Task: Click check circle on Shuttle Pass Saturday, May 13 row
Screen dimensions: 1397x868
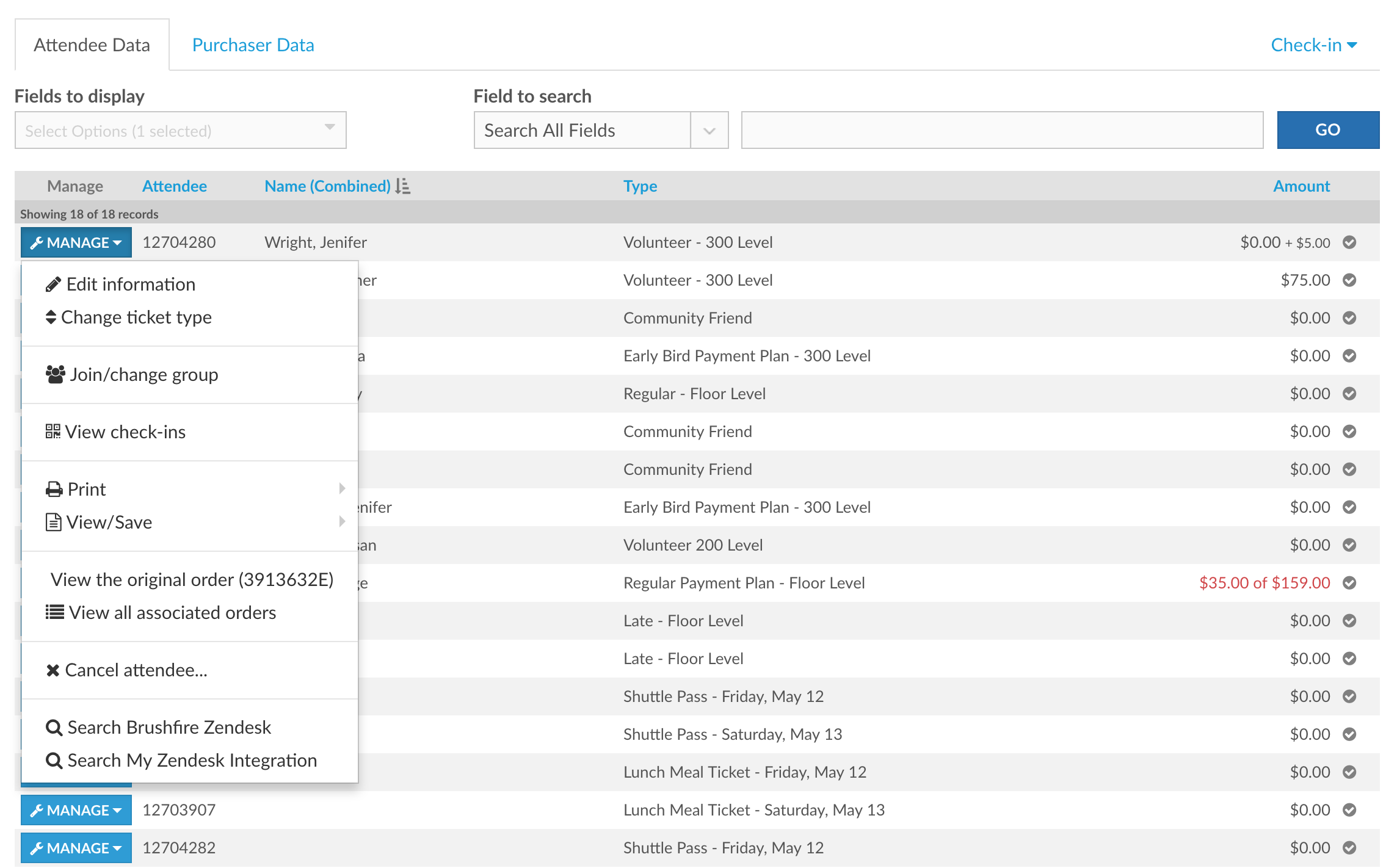Action: 1349,734
